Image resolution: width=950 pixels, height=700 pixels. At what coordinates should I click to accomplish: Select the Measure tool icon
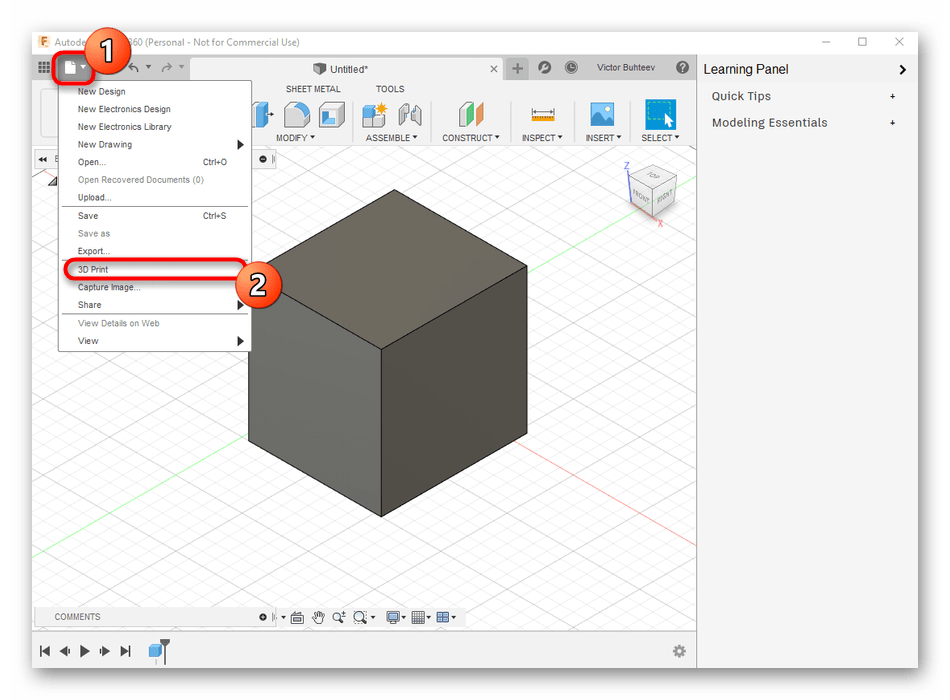pyautogui.click(x=543, y=115)
